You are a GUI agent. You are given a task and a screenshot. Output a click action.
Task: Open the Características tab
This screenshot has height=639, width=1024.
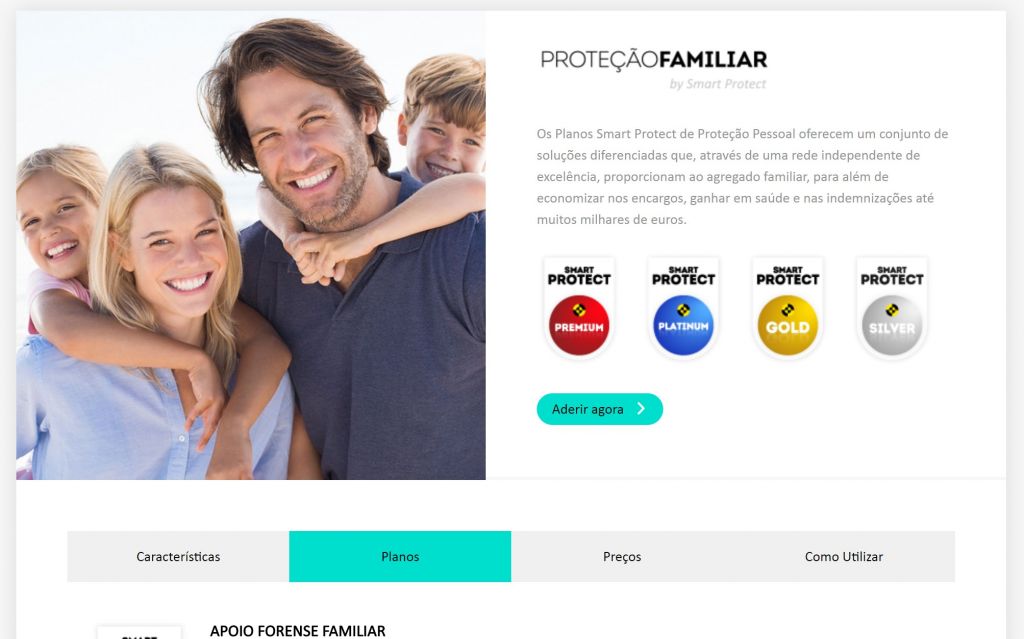click(178, 556)
